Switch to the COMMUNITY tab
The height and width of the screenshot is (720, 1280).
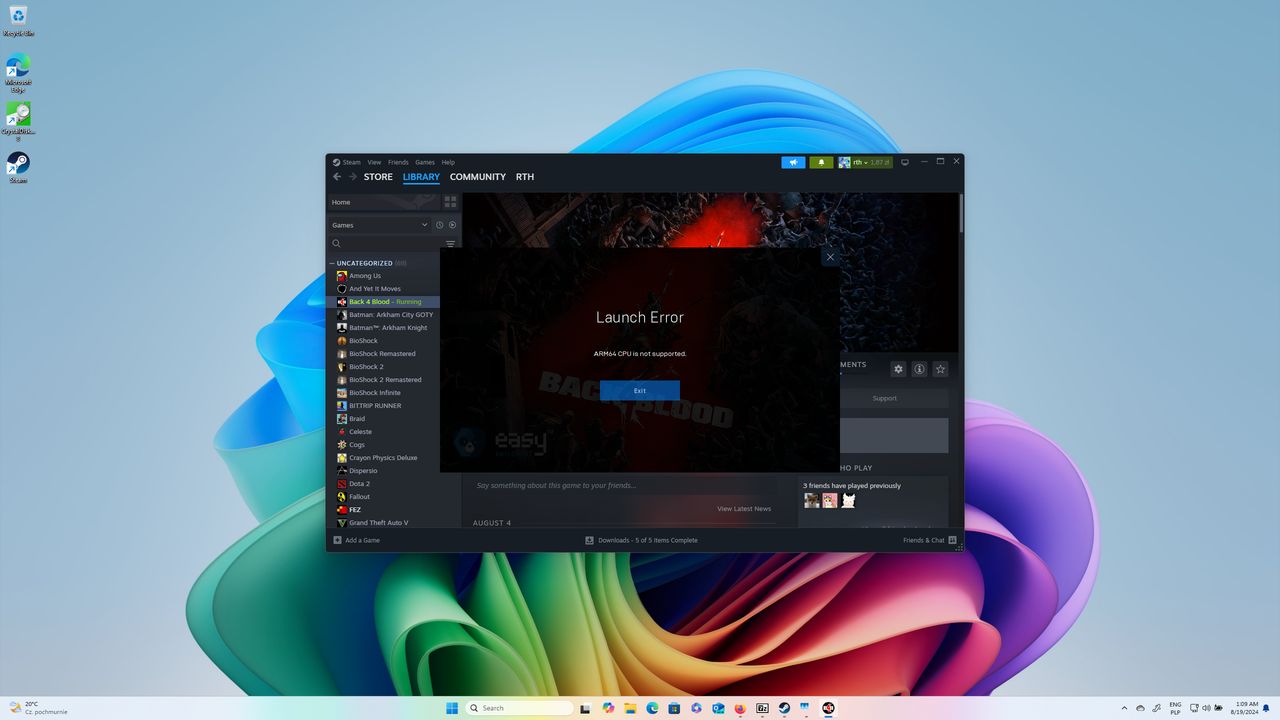pos(478,177)
